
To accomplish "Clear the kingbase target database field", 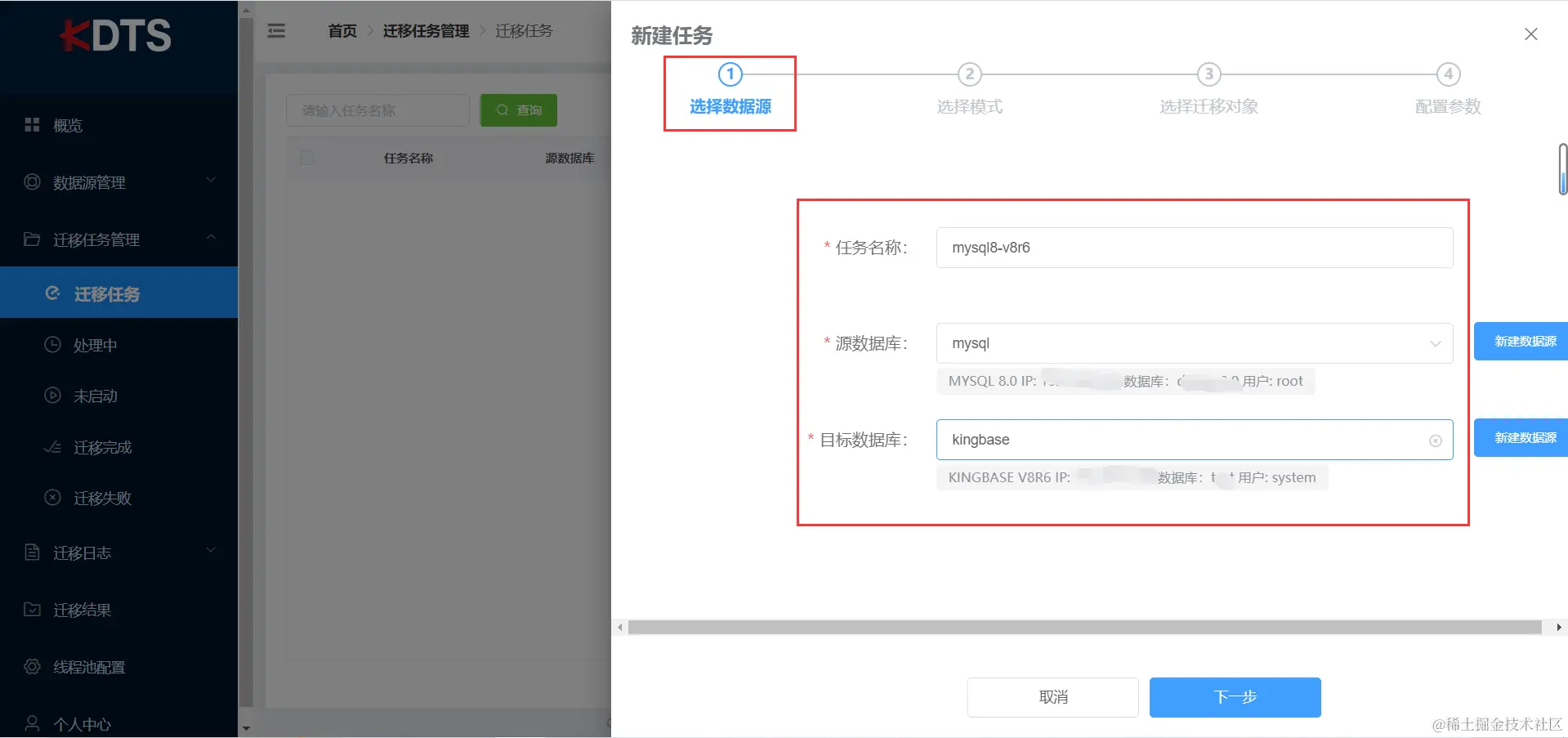I will pyautogui.click(x=1436, y=440).
